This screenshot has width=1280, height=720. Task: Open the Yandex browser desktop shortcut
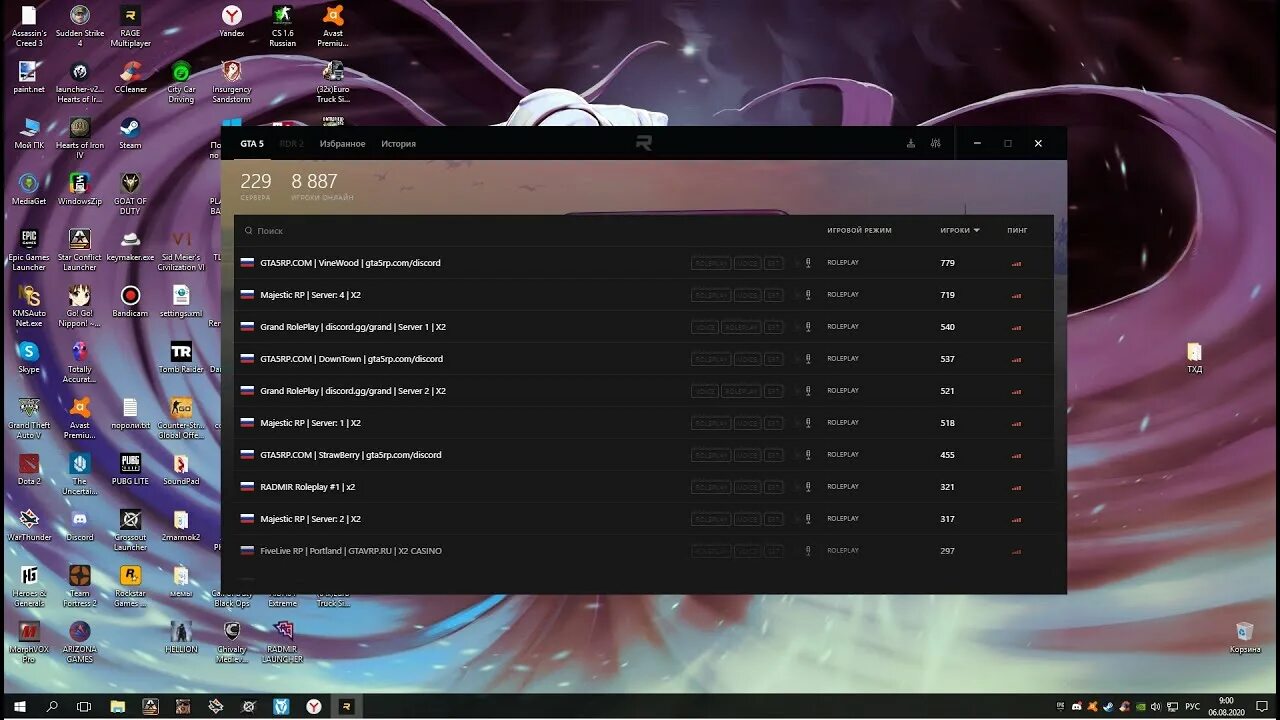click(x=232, y=20)
